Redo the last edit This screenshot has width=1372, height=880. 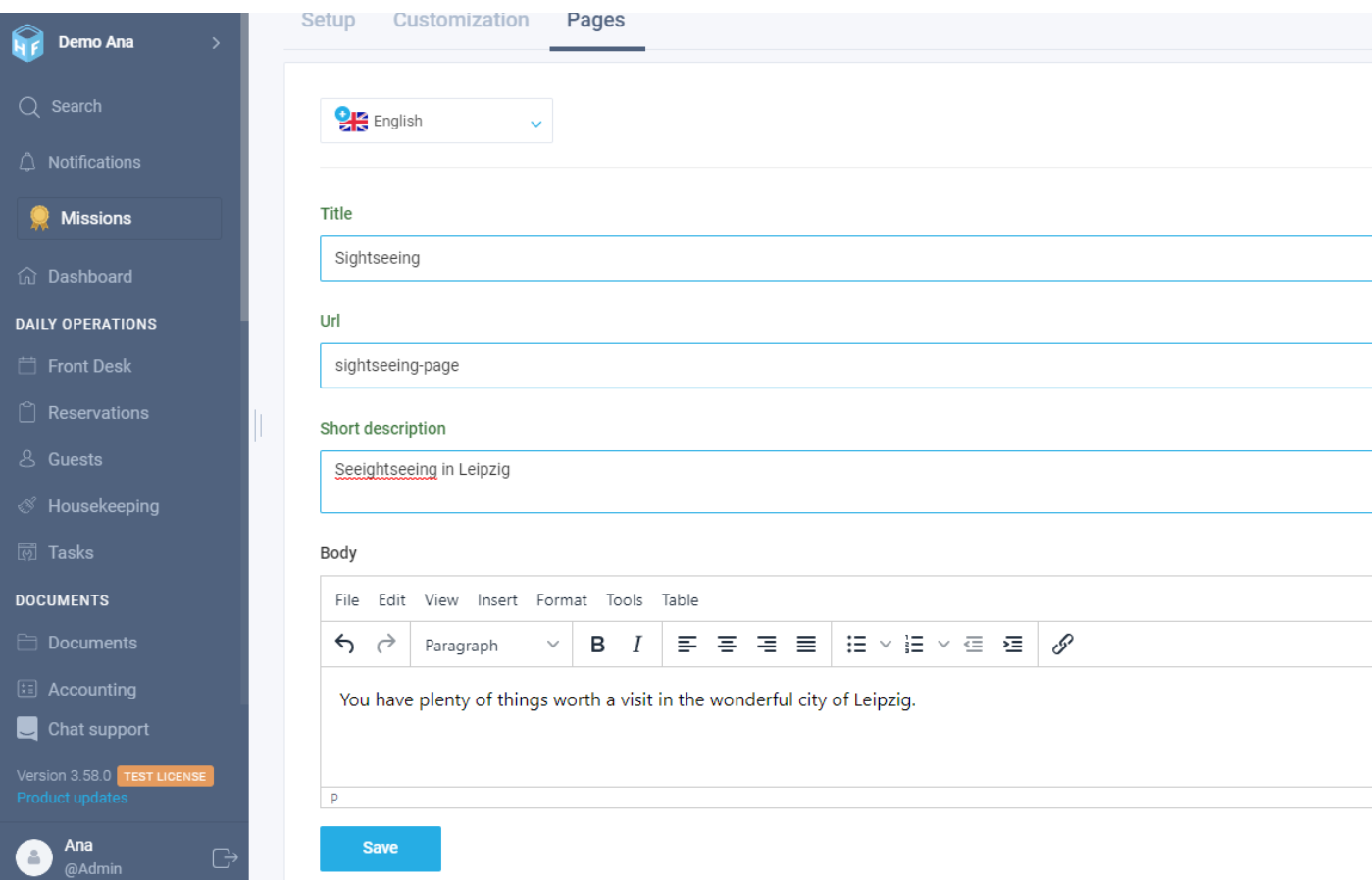(385, 645)
